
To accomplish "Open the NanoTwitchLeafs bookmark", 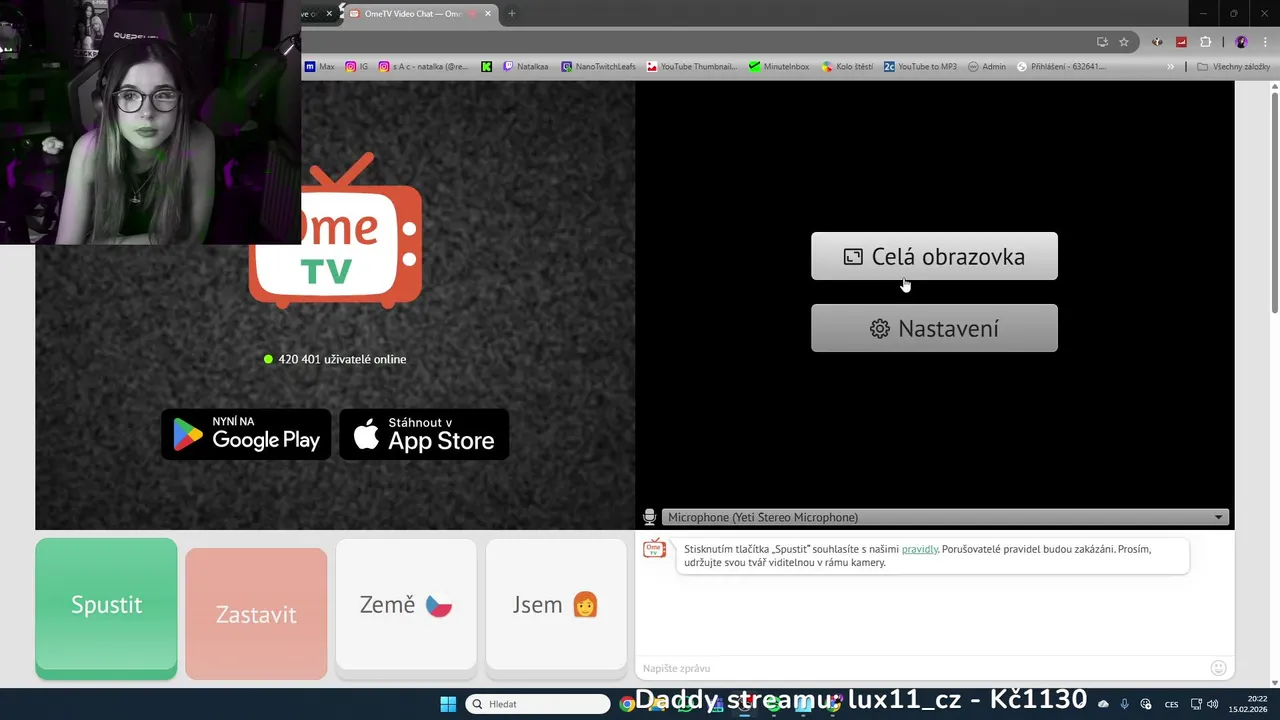I will pos(598,67).
